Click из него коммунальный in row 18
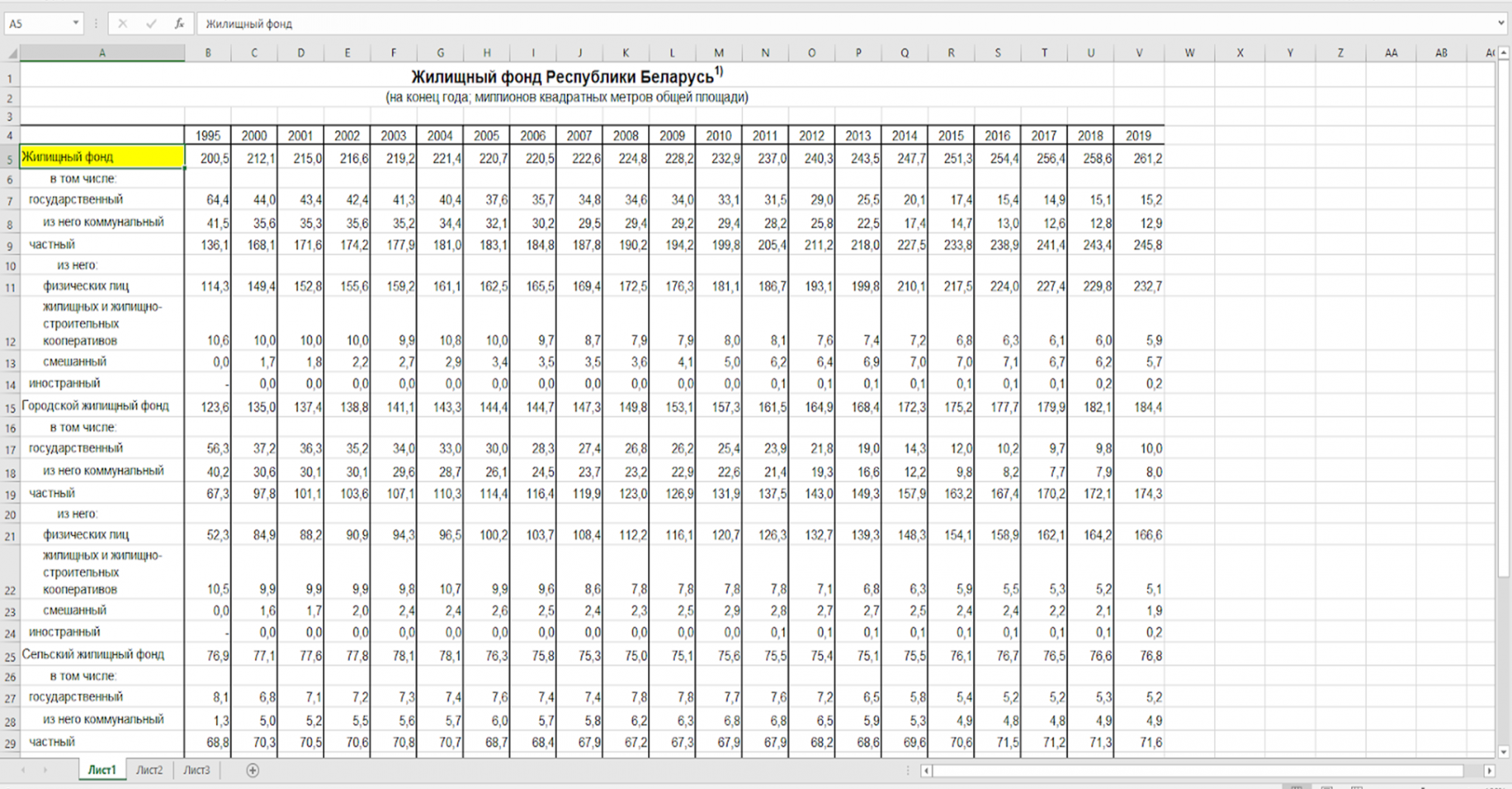This screenshot has height=789, width=1512. tap(103, 471)
